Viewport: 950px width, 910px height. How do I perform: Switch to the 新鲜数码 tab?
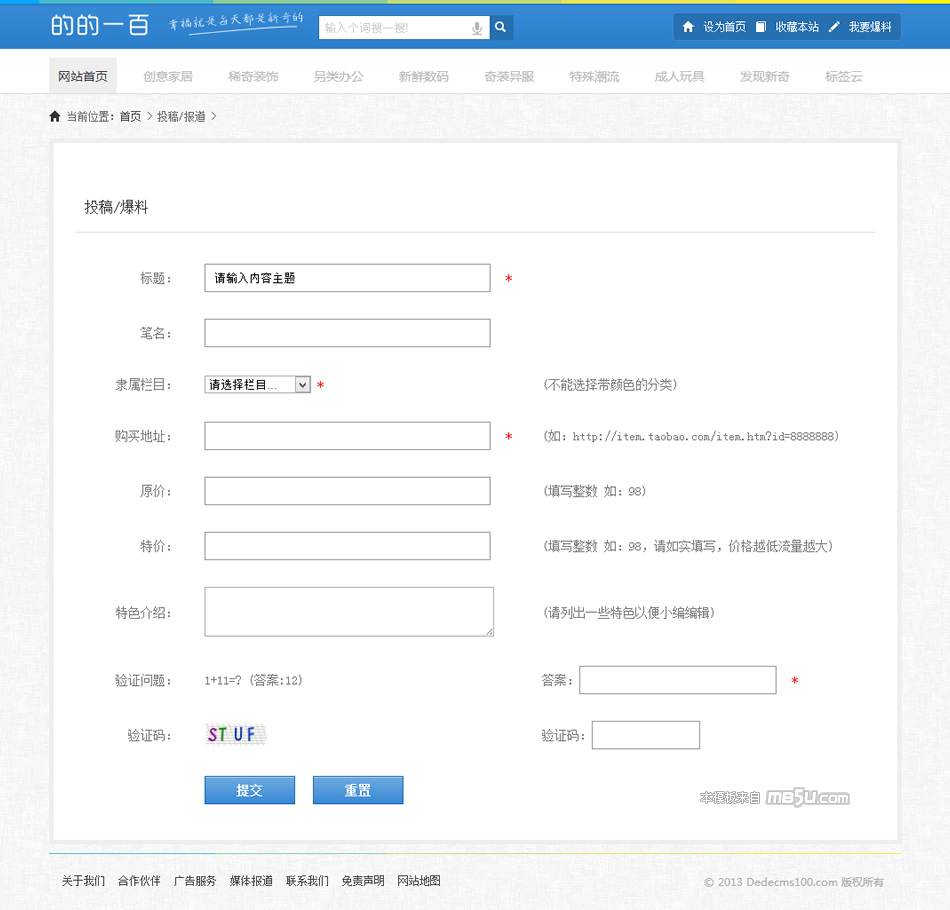click(x=423, y=76)
